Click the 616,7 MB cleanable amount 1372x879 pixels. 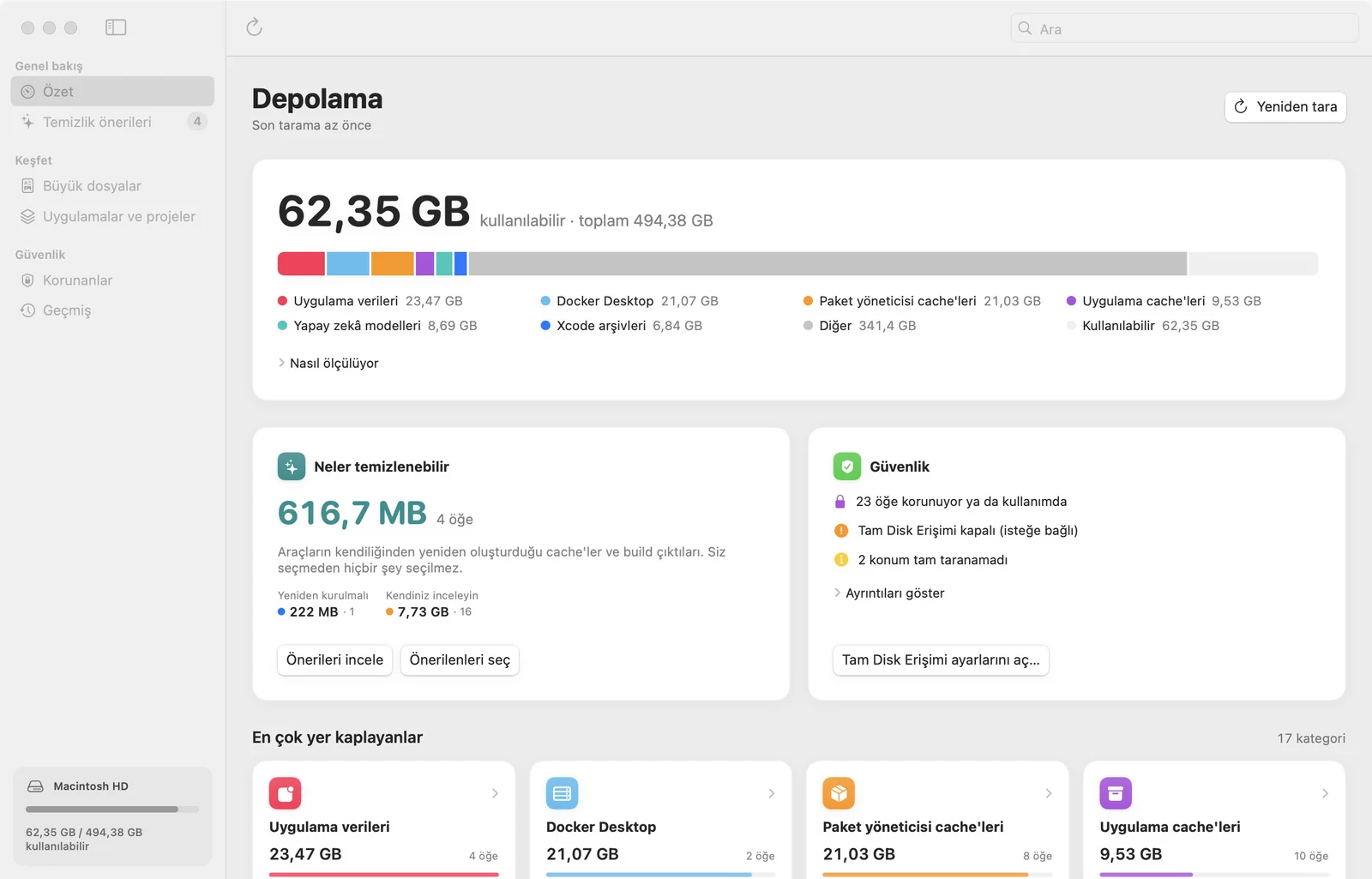pos(352,513)
